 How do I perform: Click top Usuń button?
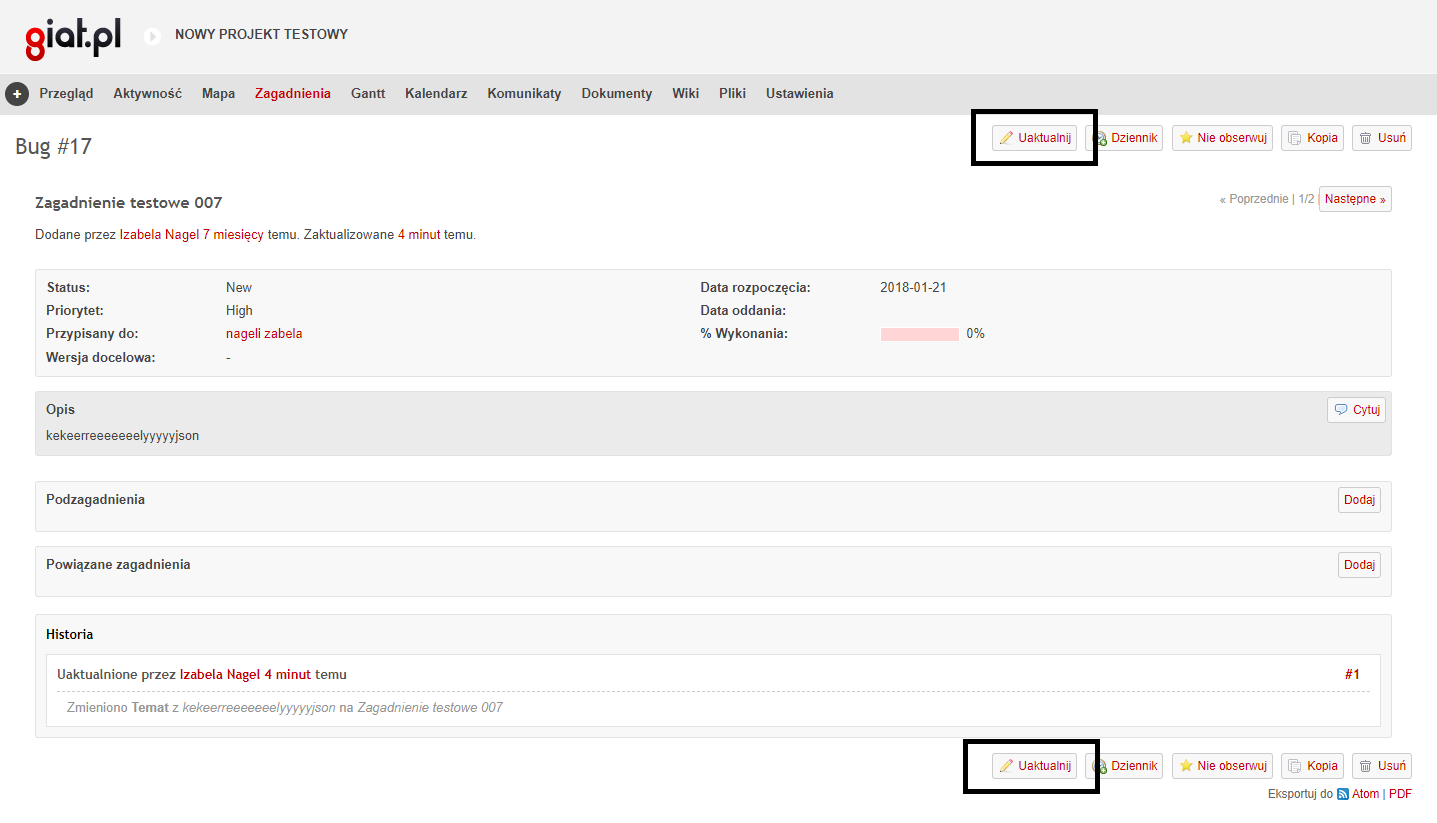[1382, 138]
